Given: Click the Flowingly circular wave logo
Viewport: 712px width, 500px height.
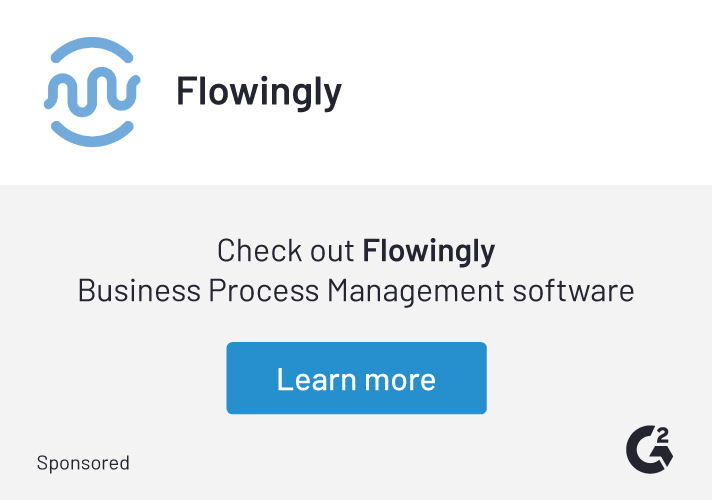Looking at the screenshot, I should click(92, 92).
